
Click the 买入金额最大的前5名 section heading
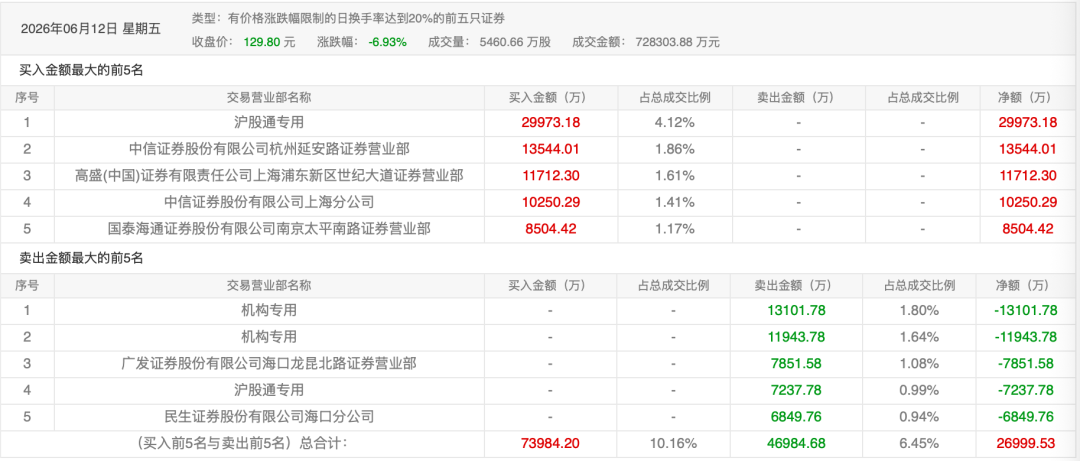tap(80, 70)
